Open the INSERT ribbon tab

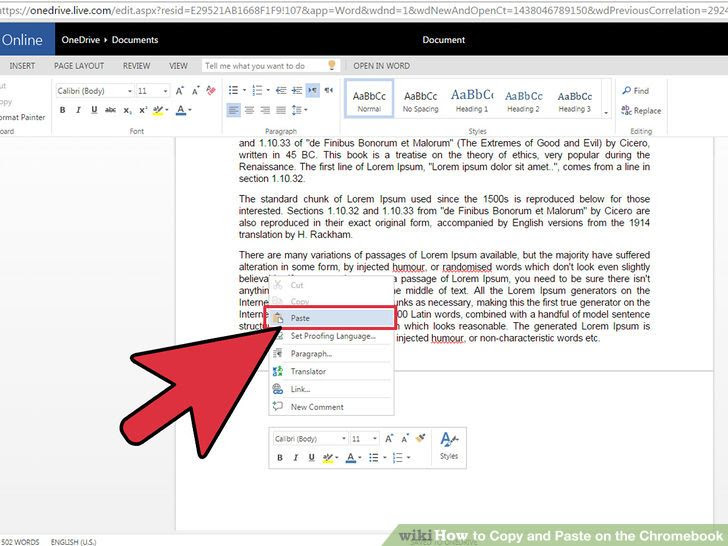[x=22, y=65]
